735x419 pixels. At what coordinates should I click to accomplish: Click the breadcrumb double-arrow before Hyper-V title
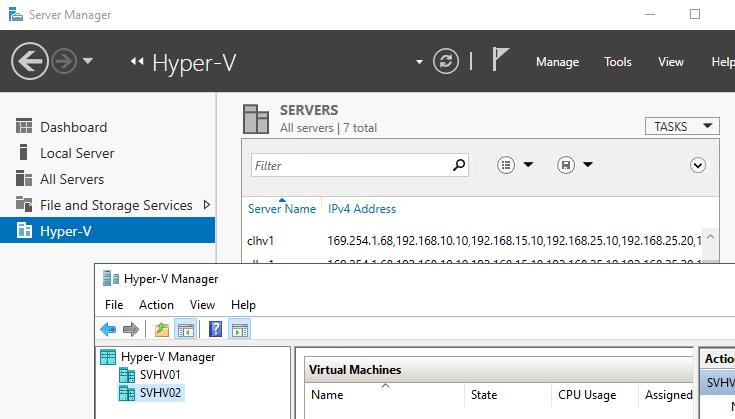pyautogui.click(x=137, y=61)
